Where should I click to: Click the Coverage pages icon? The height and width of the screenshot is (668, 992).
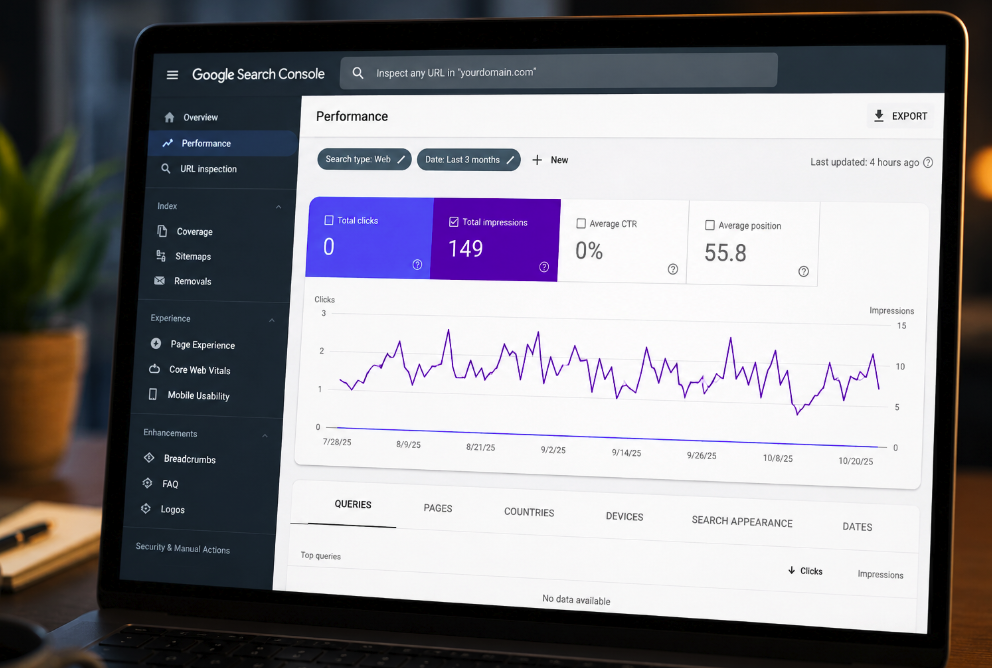pyautogui.click(x=162, y=231)
